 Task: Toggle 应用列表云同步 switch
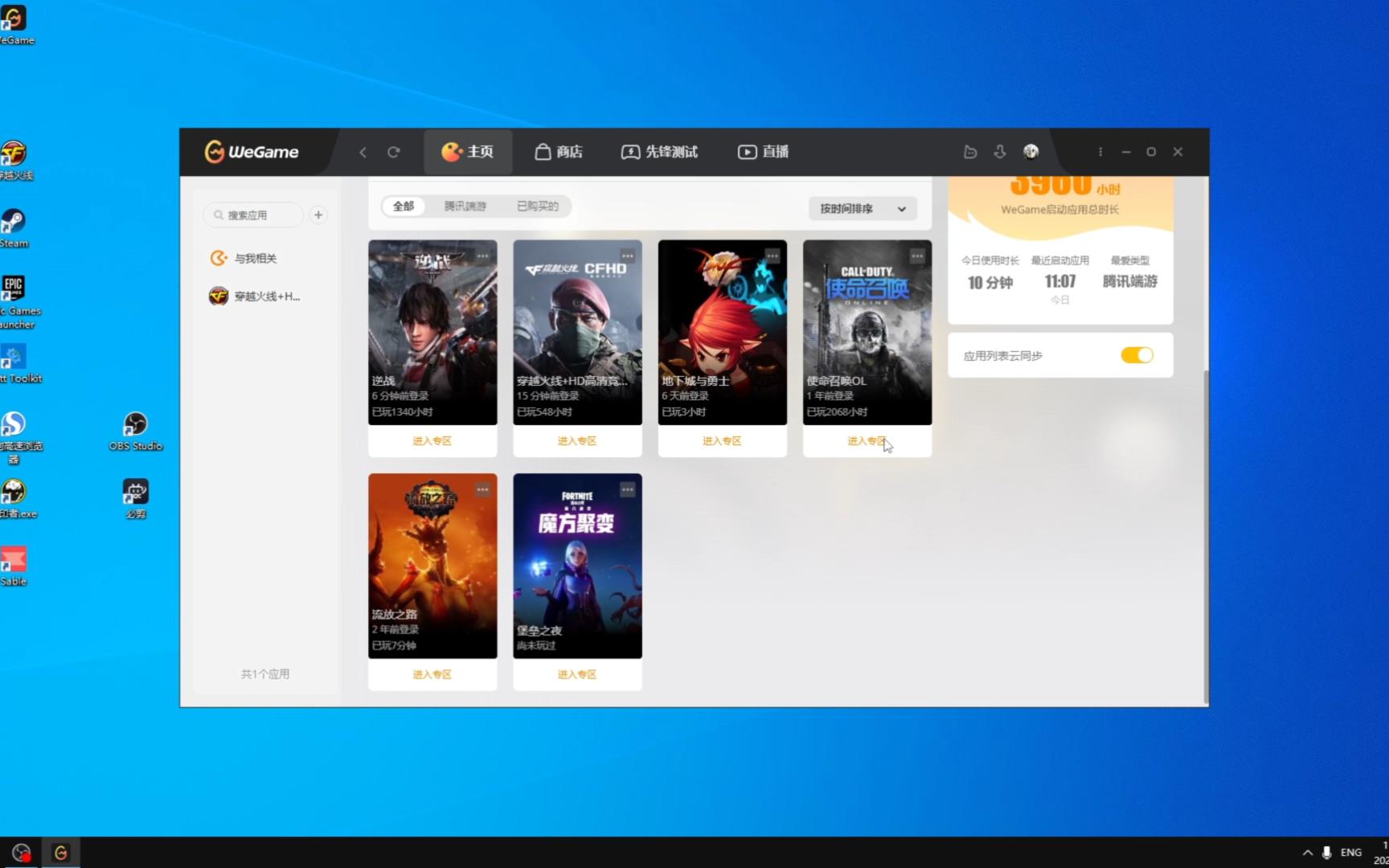tap(1137, 355)
